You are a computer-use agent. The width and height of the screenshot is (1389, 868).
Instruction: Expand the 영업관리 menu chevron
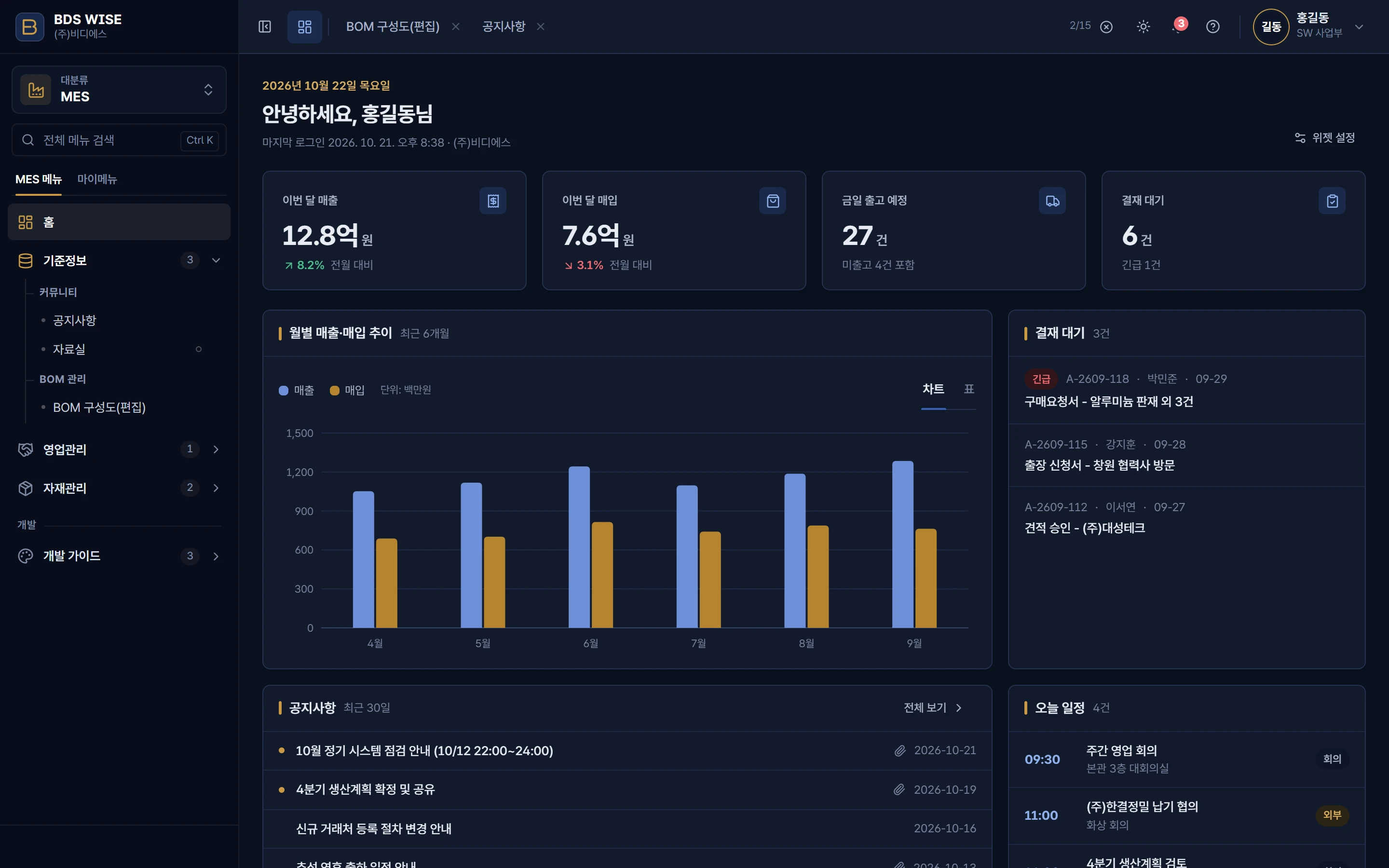[x=216, y=449]
